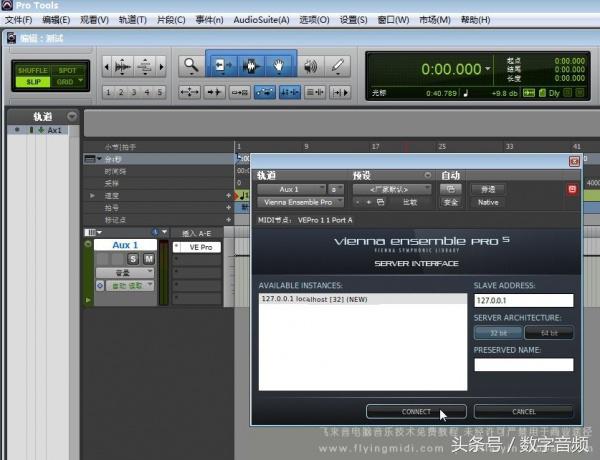
Task: Click the zoom-out left arrow button
Action: 107,67
